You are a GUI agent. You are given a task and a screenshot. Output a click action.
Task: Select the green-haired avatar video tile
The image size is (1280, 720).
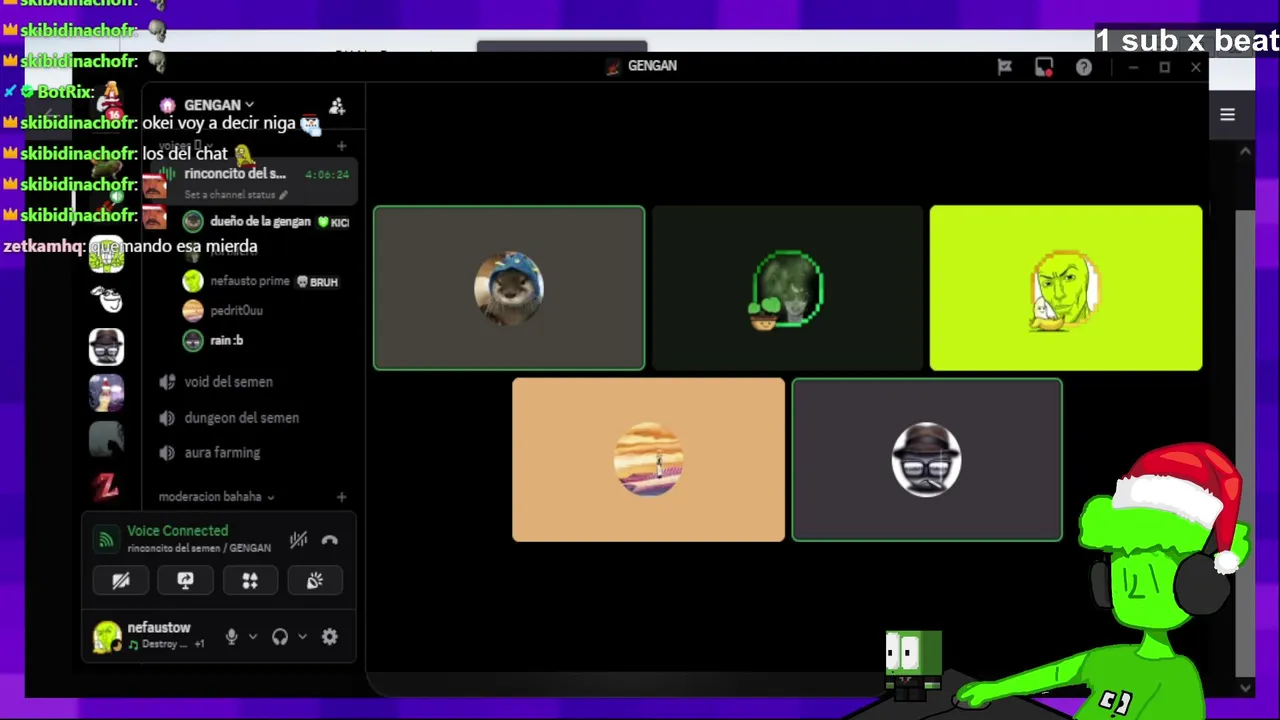(x=787, y=288)
